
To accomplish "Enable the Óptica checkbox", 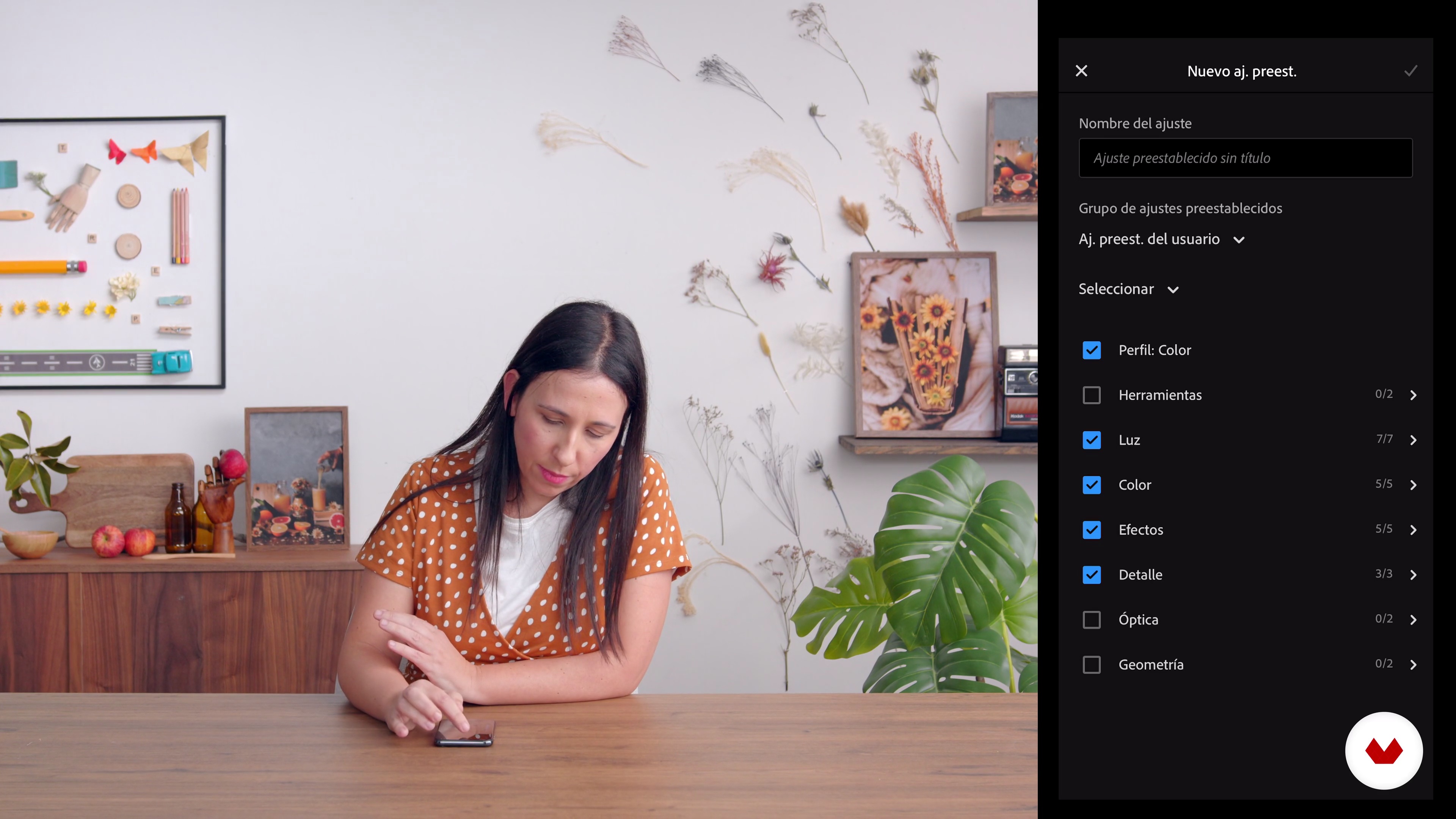I will [1092, 620].
